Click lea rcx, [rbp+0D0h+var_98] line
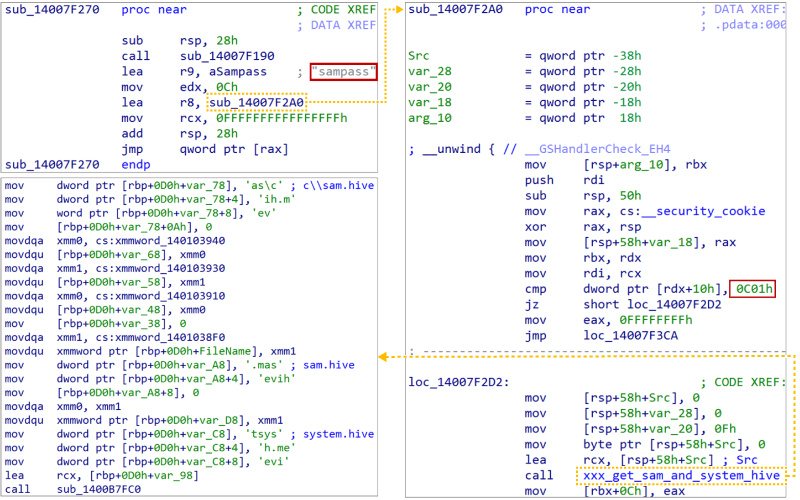800x500 pixels. tap(102, 476)
